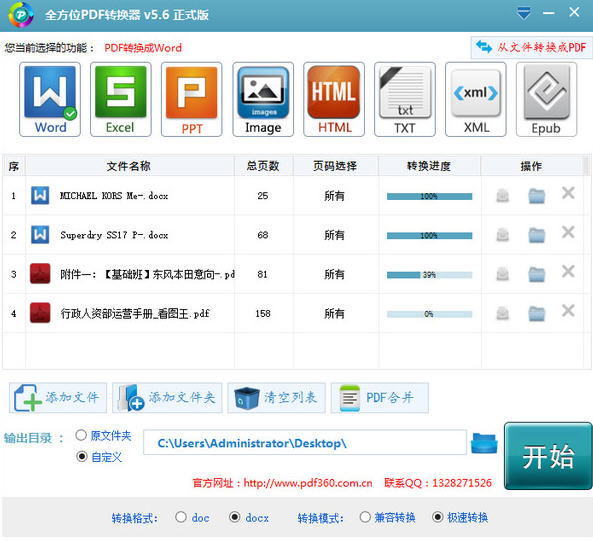Select the Image conversion format icon
Screen dimensions: 593x541
(263, 99)
